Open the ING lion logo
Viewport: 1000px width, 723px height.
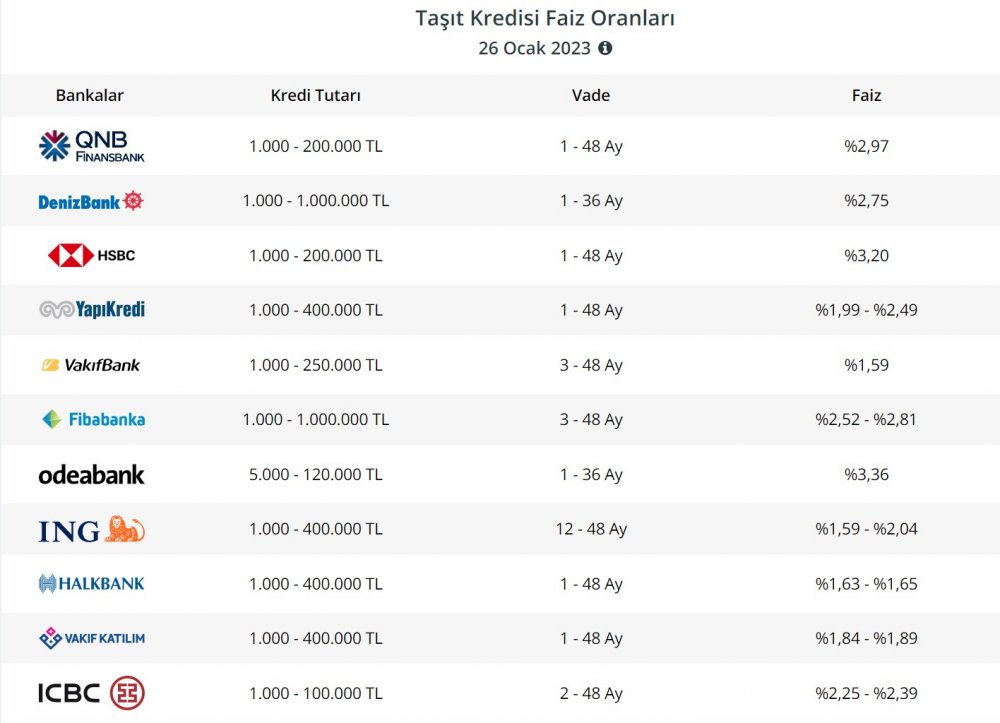point(92,529)
